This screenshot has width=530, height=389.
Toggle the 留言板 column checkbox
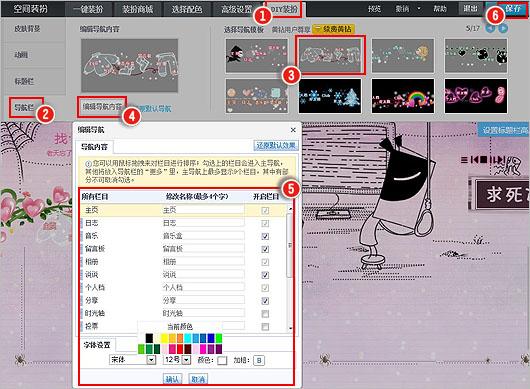pyautogui.click(x=265, y=249)
